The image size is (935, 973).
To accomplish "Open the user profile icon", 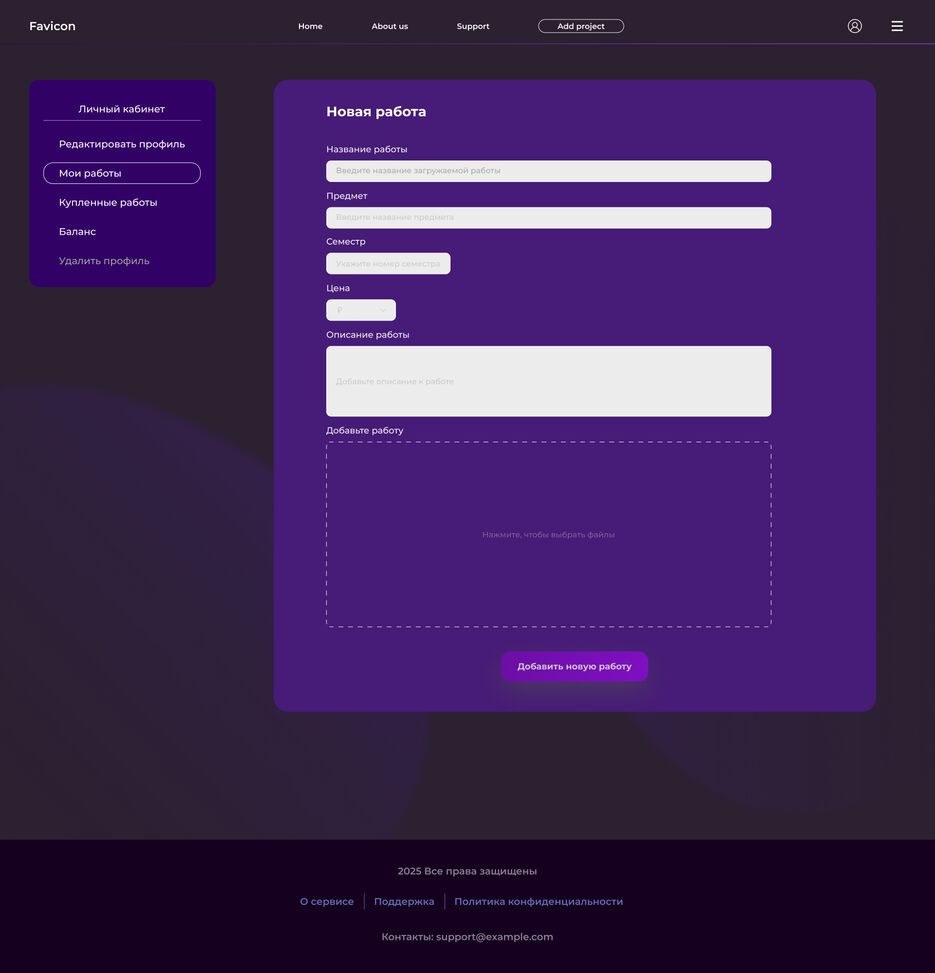I will pyautogui.click(x=854, y=26).
